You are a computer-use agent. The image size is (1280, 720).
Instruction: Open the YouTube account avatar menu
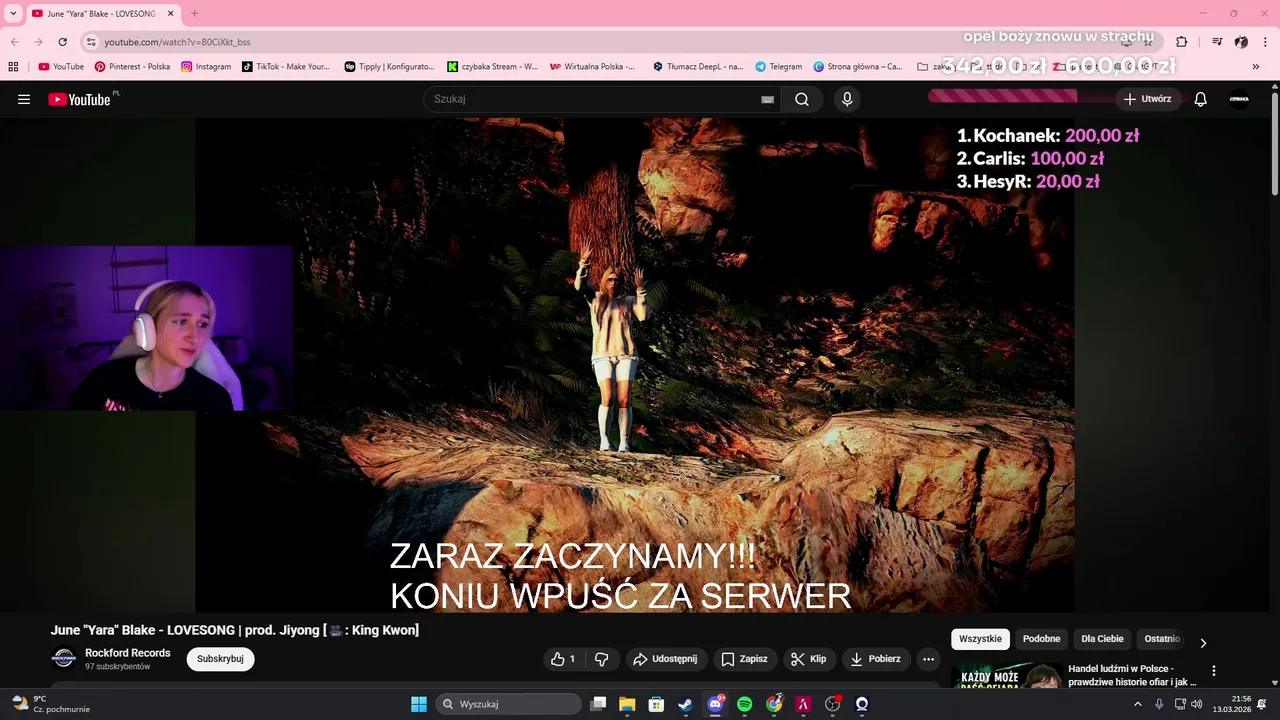click(1239, 99)
